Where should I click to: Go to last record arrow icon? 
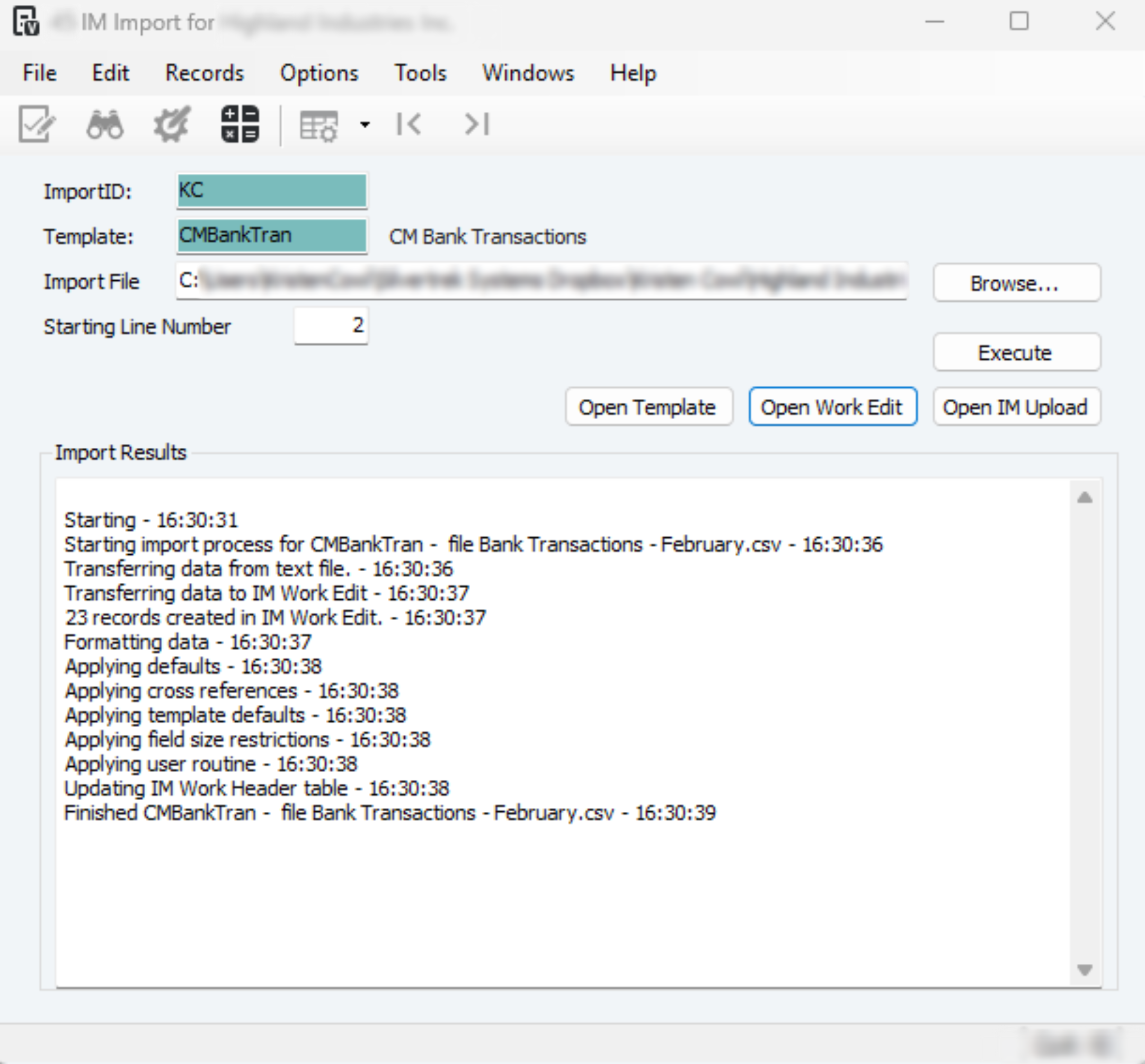pos(477,124)
